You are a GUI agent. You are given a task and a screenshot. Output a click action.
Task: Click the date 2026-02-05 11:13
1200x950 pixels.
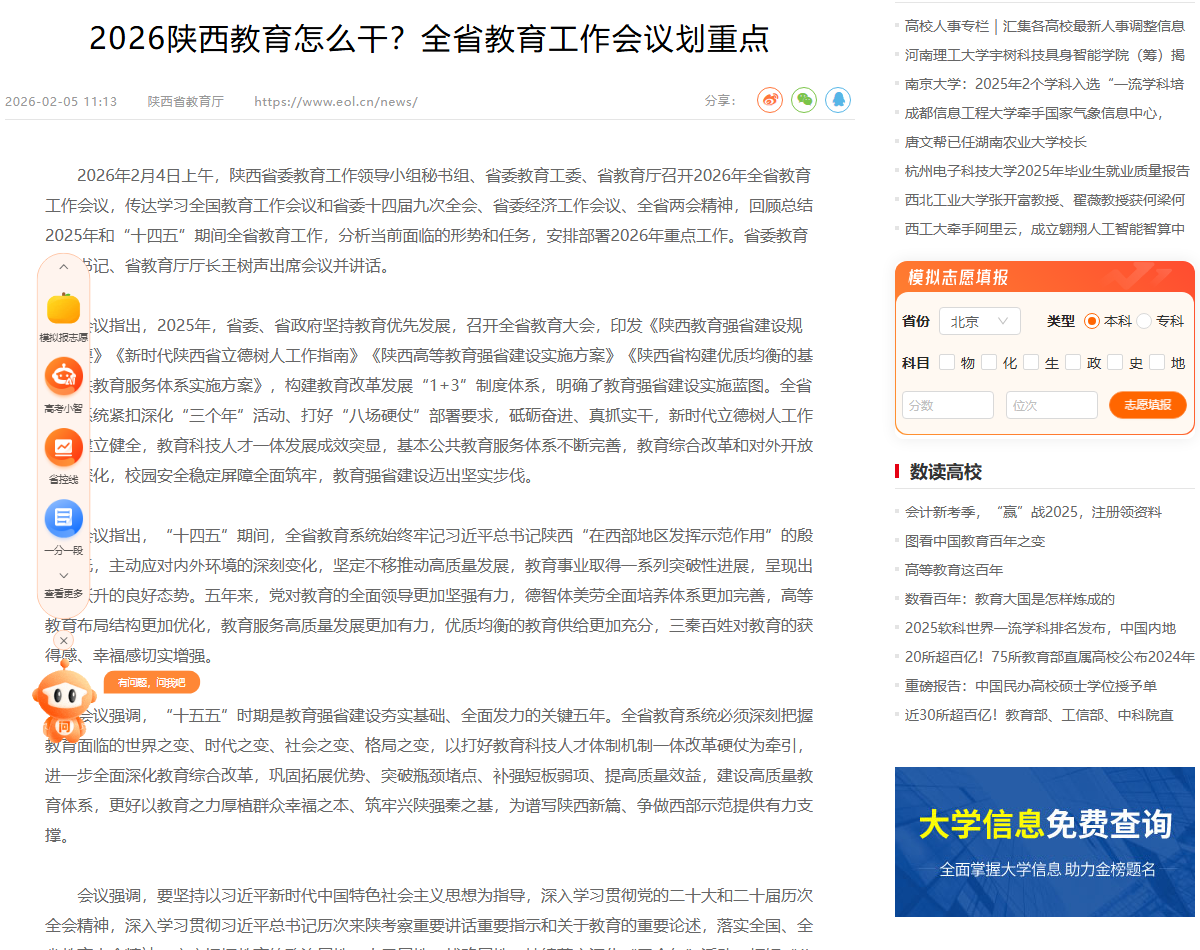point(61,102)
